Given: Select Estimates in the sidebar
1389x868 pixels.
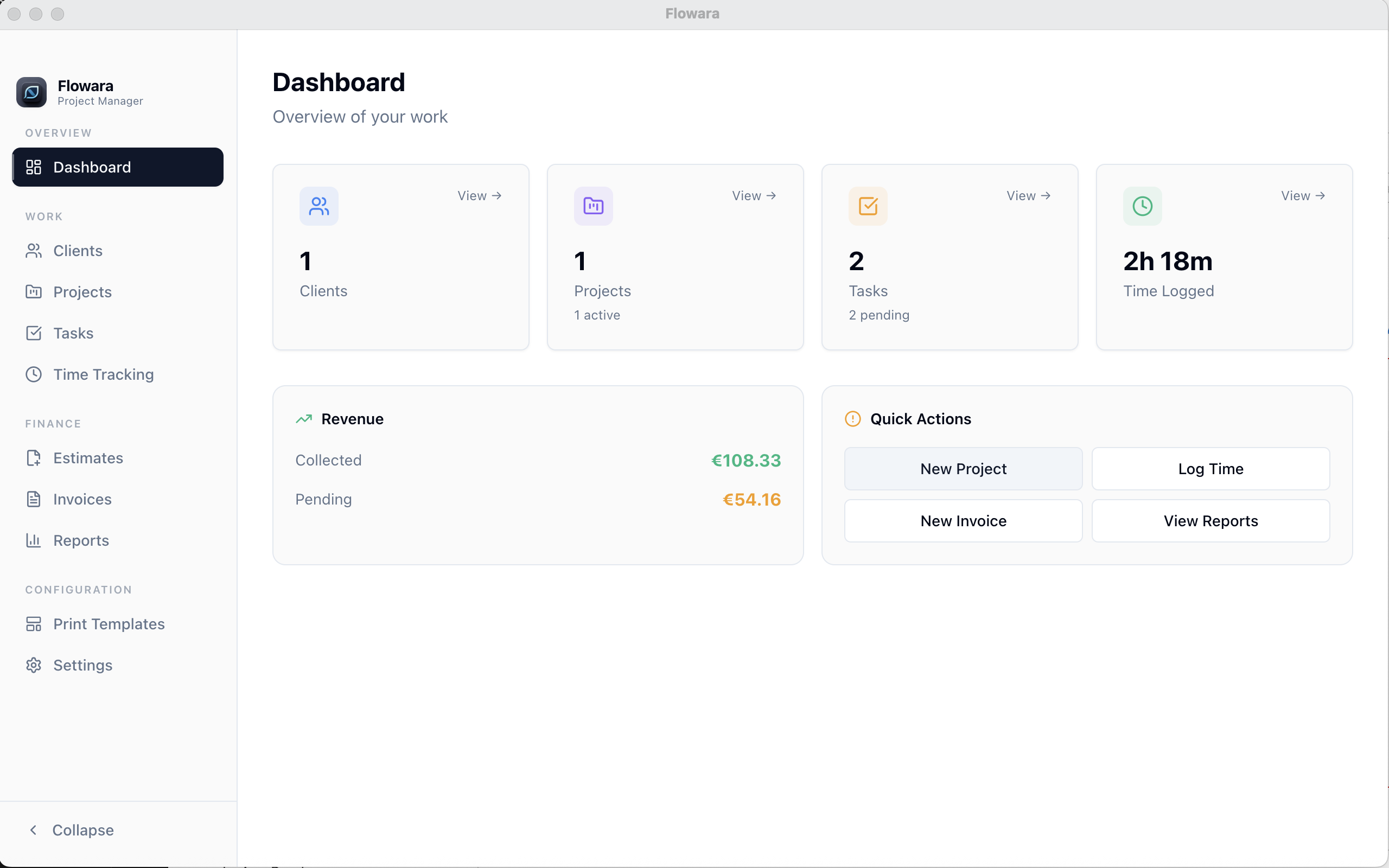Looking at the screenshot, I should pos(88,458).
